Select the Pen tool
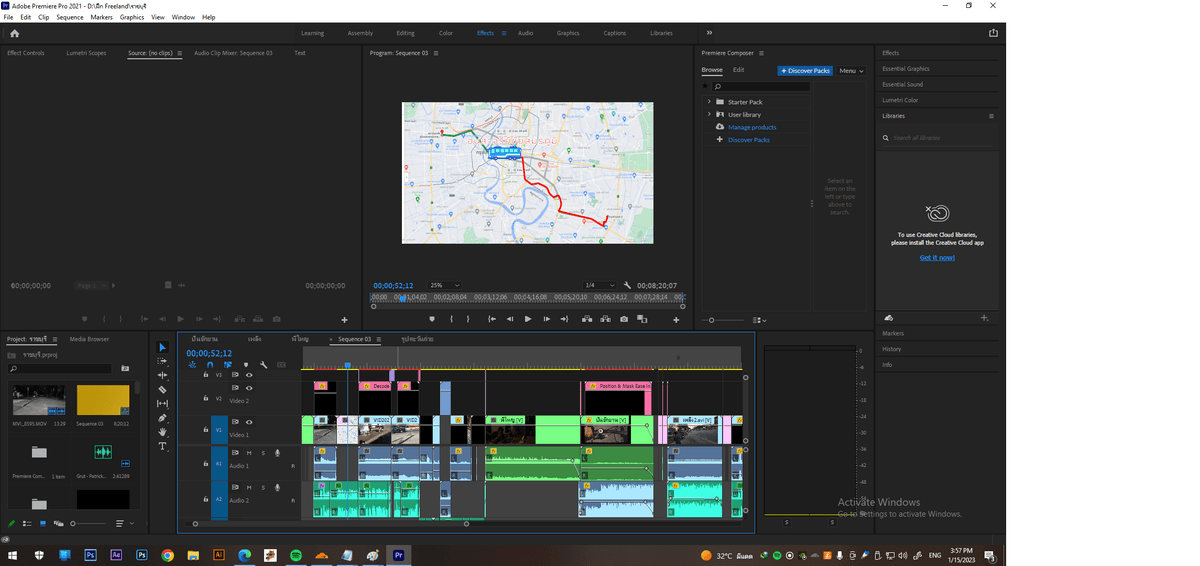 coord(163,418)
